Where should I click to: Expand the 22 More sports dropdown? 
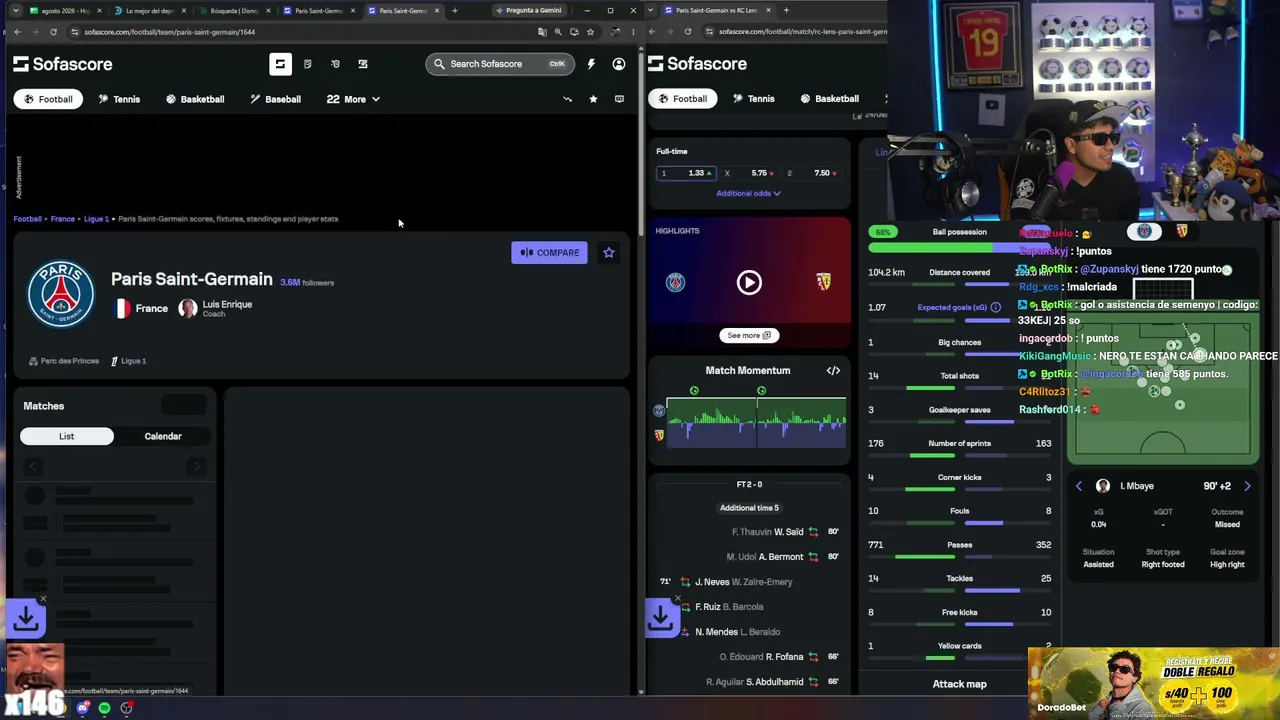[353, 99]
